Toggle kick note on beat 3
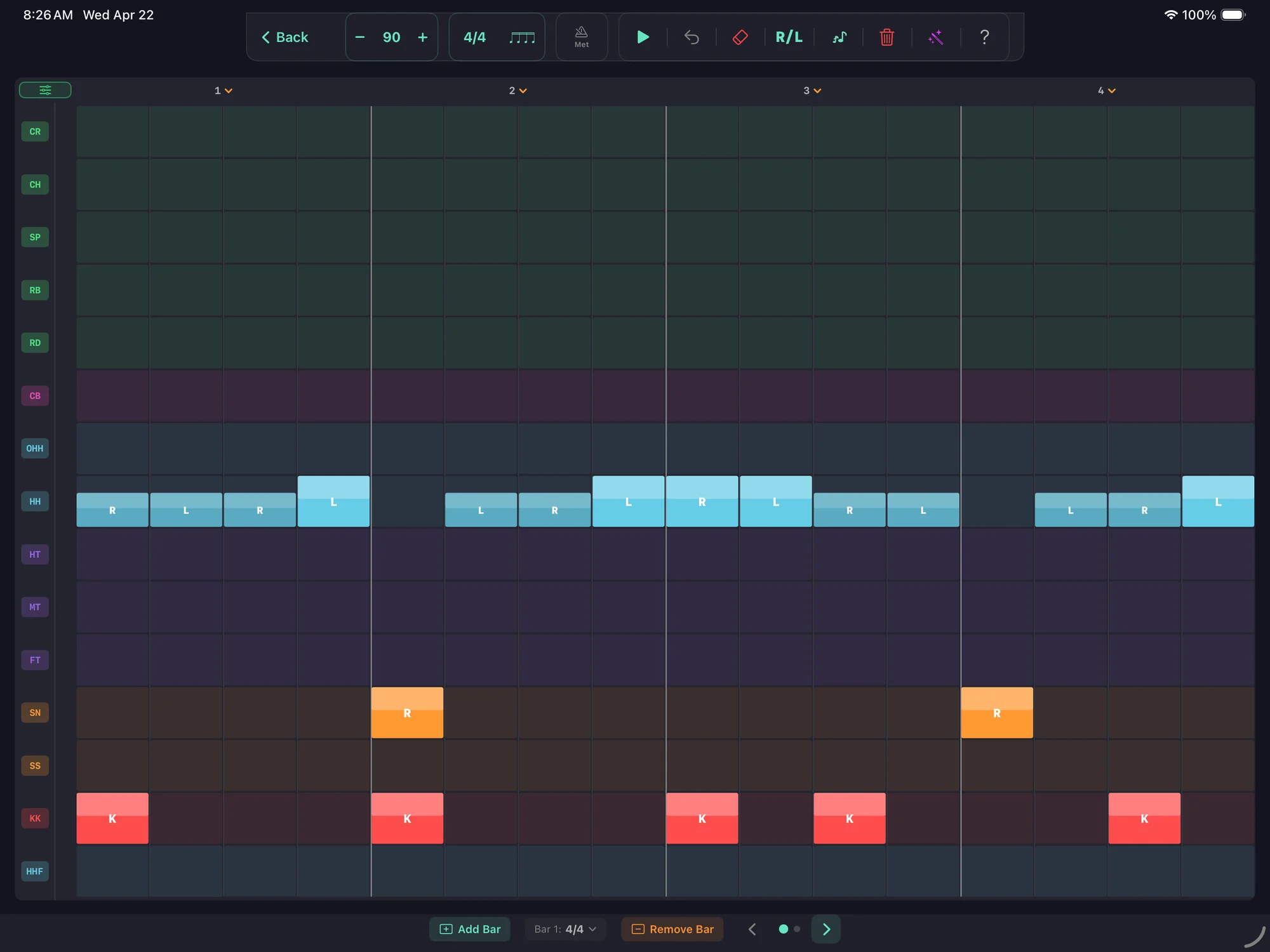This screenshot has width=1270, height=952. coord(702,818)
